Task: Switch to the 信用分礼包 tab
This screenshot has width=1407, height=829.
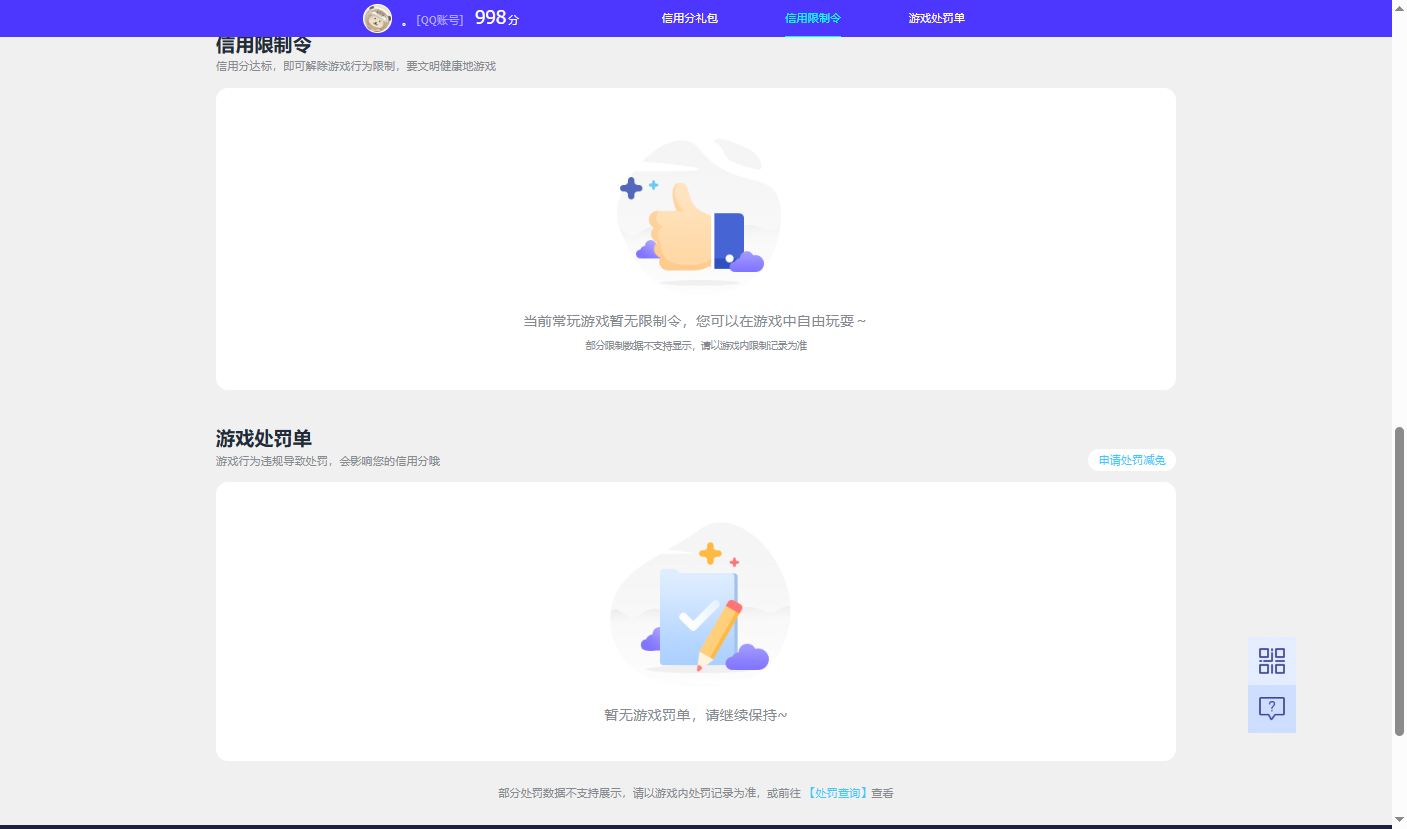Action: (690, 18)
